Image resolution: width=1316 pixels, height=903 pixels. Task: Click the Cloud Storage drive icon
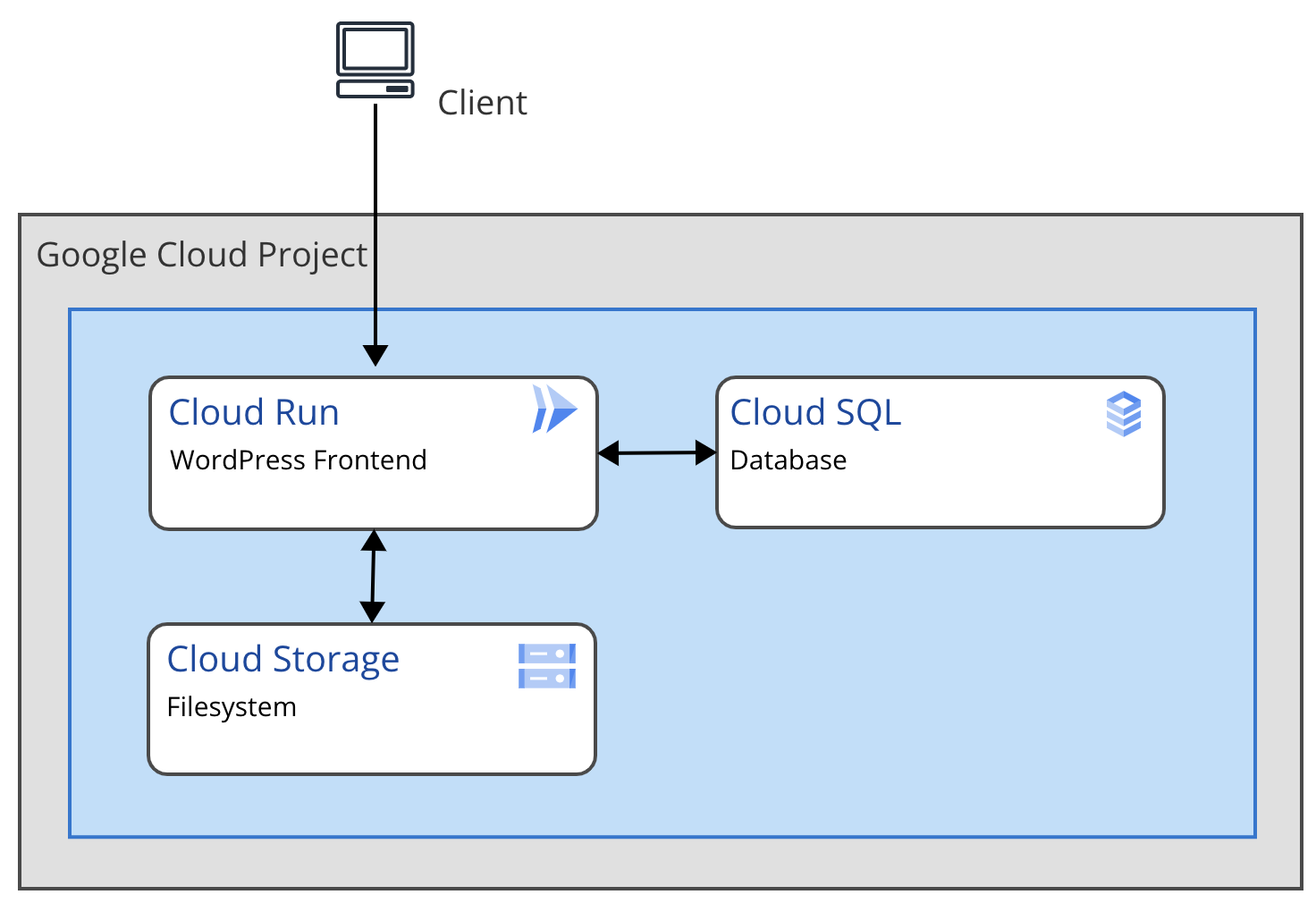[547, 666]
